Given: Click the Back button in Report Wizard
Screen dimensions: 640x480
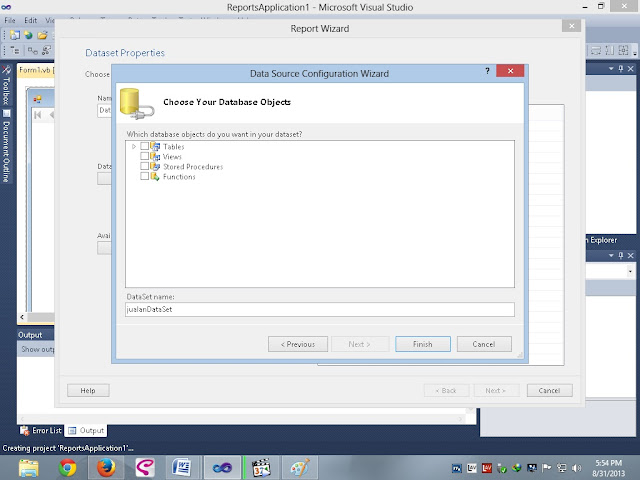Looking at the screenshot, I should (446, 390).
